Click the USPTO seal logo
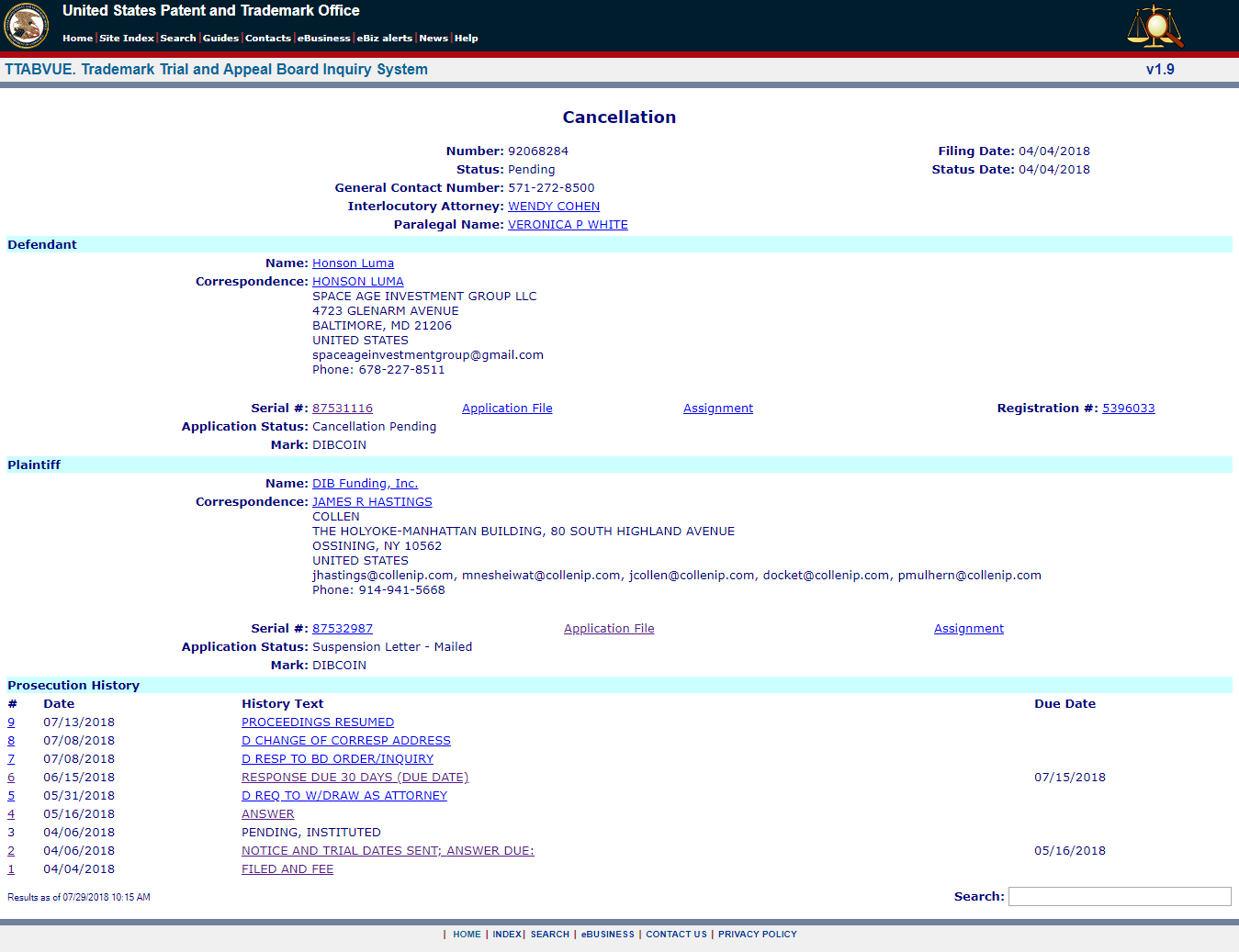 (27, 26)
